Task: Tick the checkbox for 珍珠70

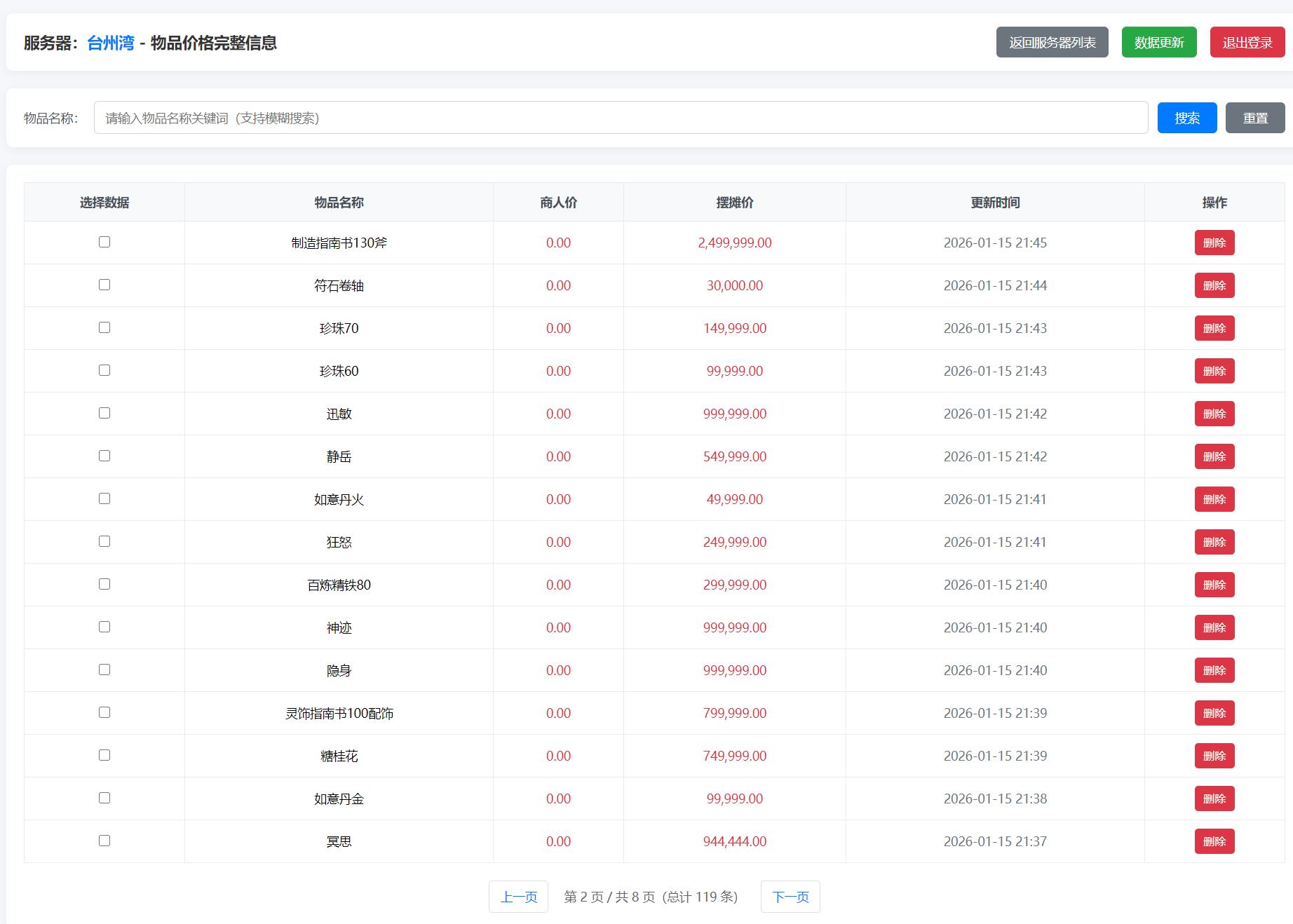Action: coord(104,327)
